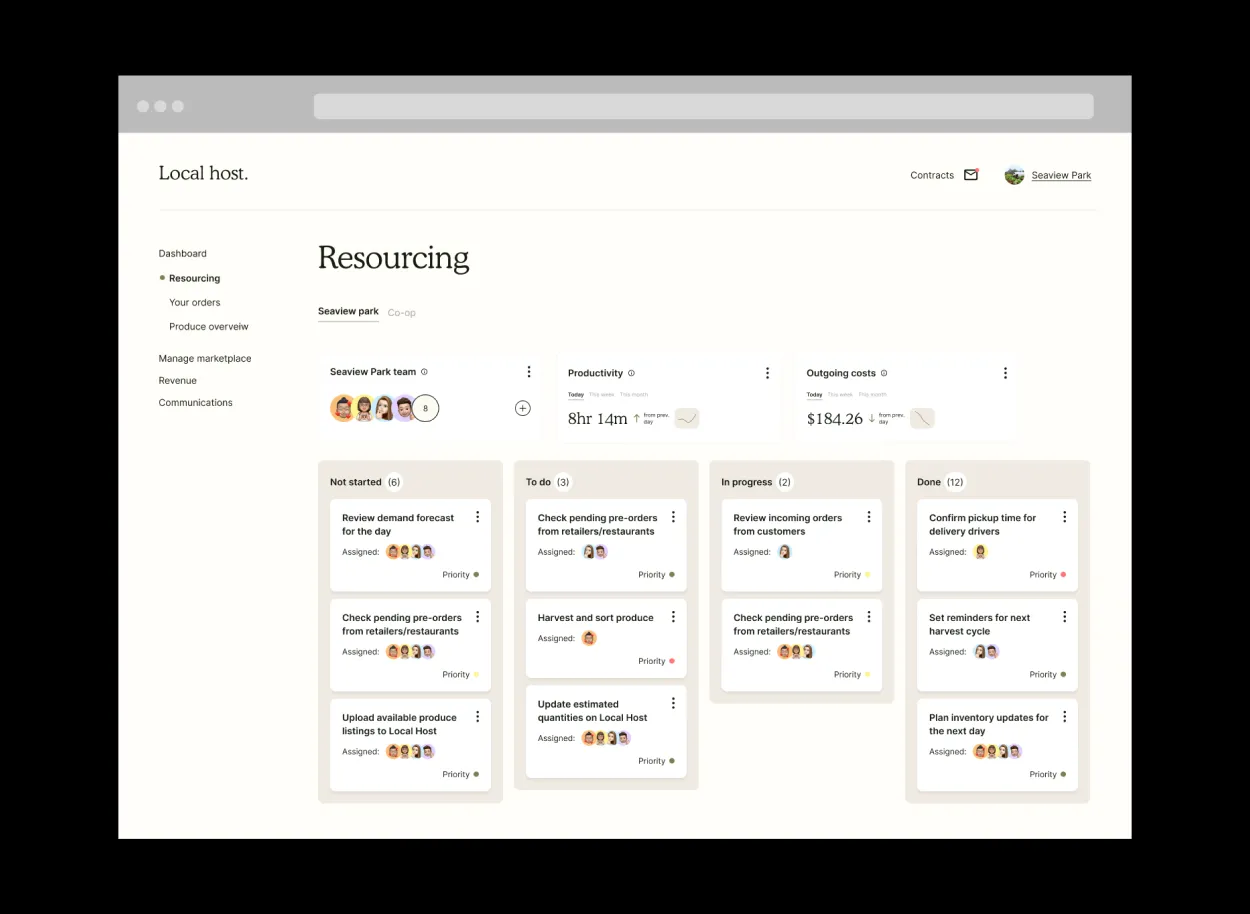Viewport: 1250px width, 914px height.
Task: Open the Outgoing costs card three-dot menu
Action: (1005, 373)
